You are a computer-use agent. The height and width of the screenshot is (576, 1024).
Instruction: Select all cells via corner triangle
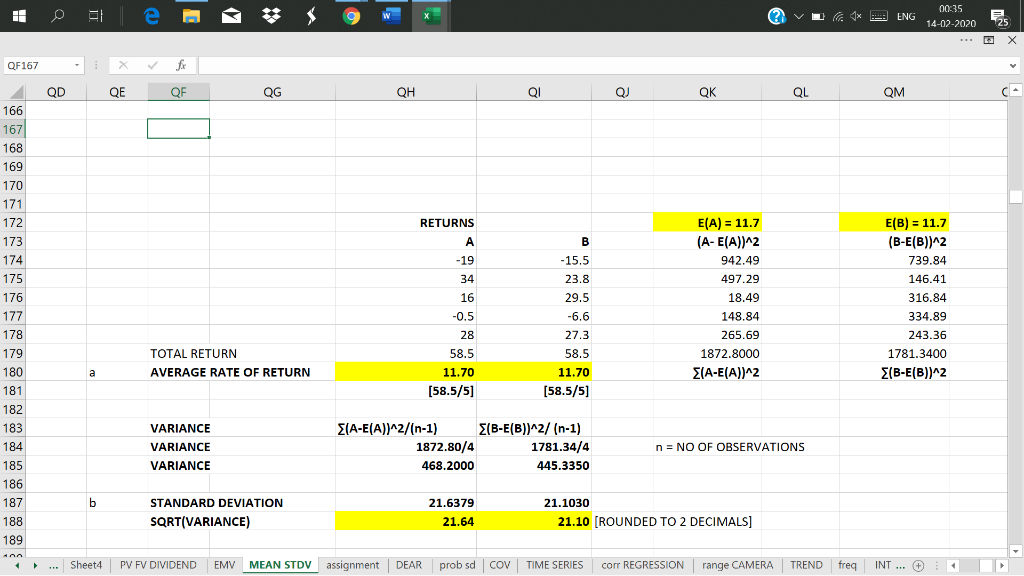[16, 92]
